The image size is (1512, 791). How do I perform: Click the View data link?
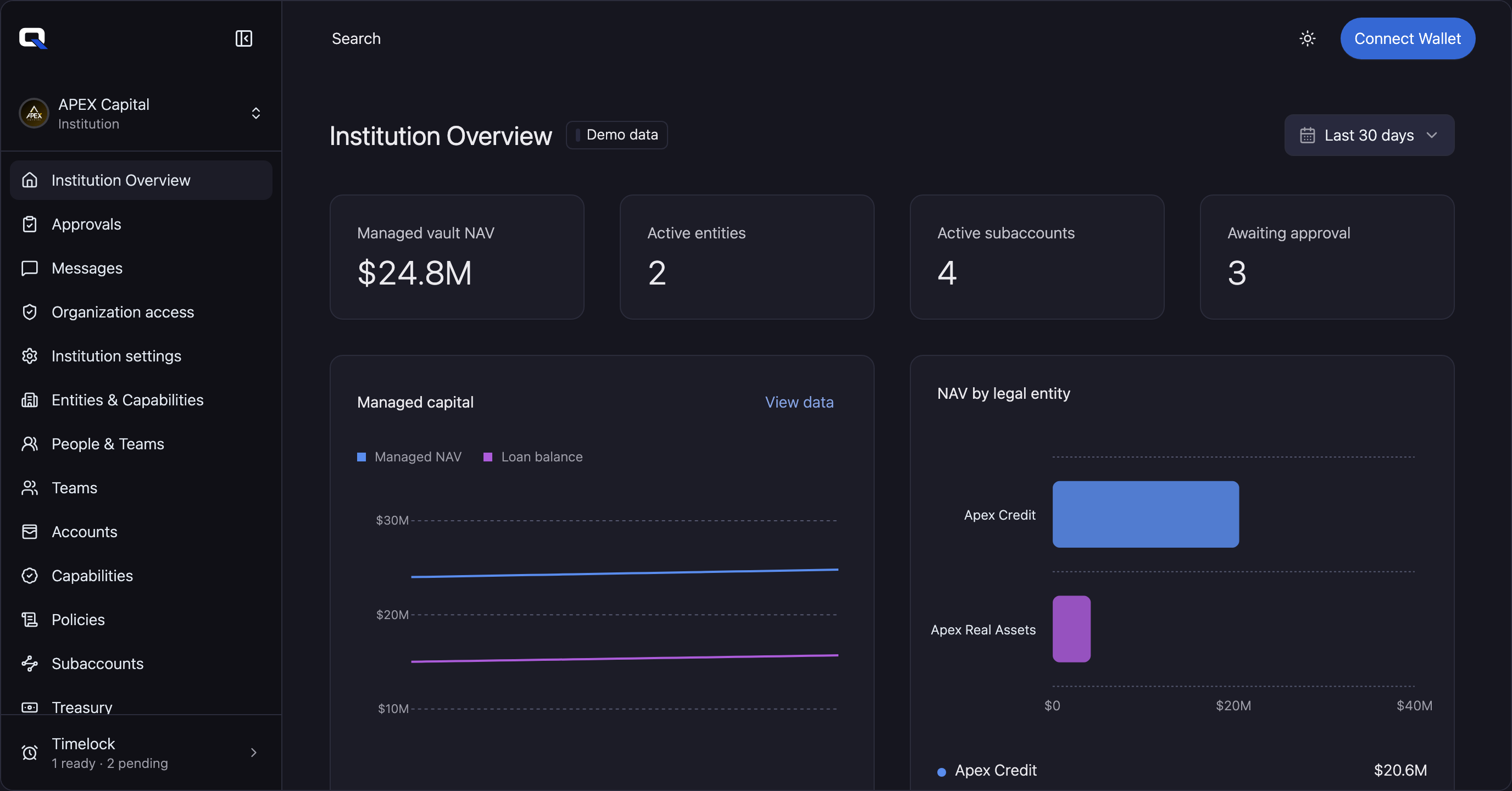click(799, 402)
